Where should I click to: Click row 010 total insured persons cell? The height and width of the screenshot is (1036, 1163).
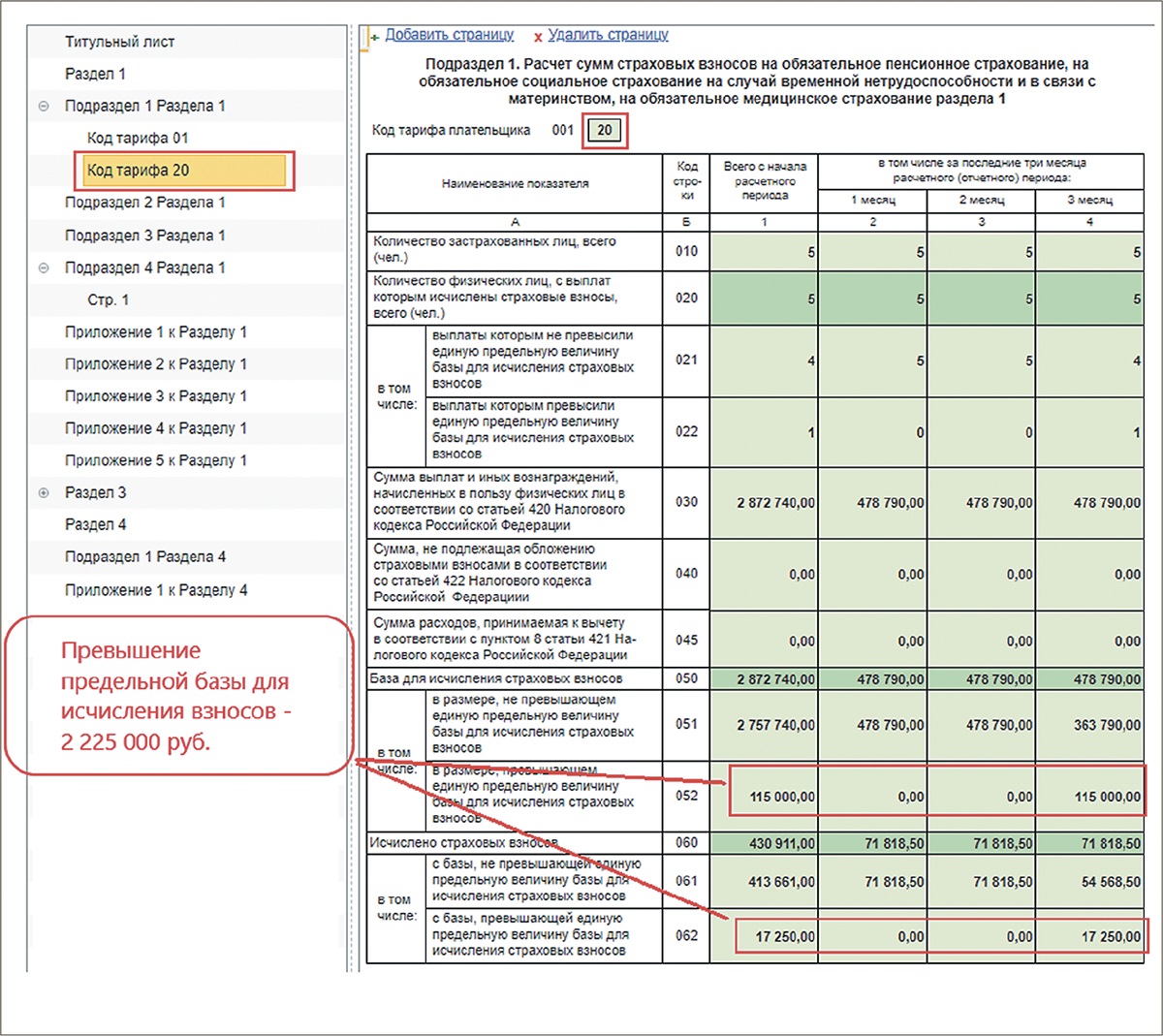point(764,252)
